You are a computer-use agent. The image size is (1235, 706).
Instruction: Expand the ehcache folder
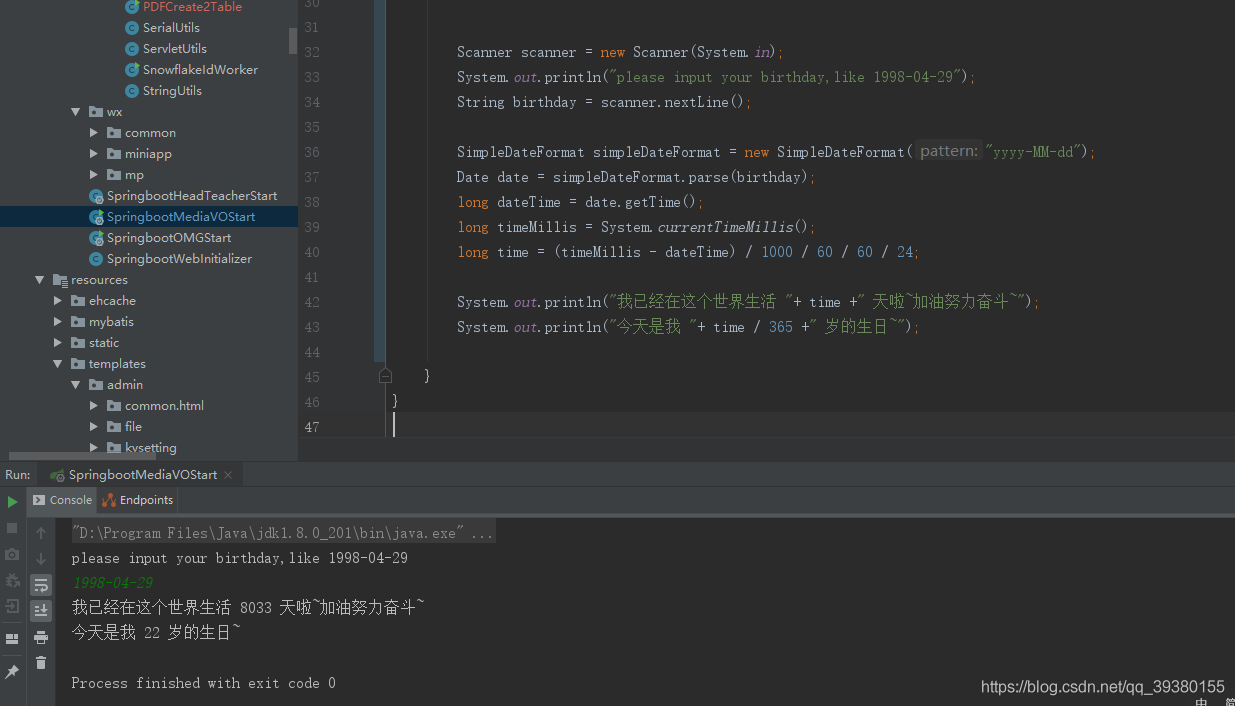coord(58,301)
